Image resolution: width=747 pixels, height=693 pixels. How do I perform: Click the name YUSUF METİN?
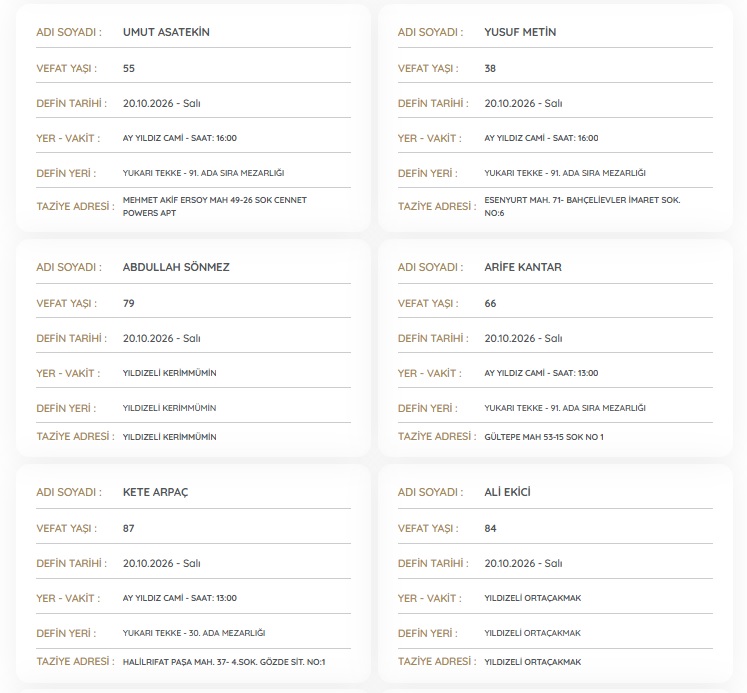click(520, 32)
